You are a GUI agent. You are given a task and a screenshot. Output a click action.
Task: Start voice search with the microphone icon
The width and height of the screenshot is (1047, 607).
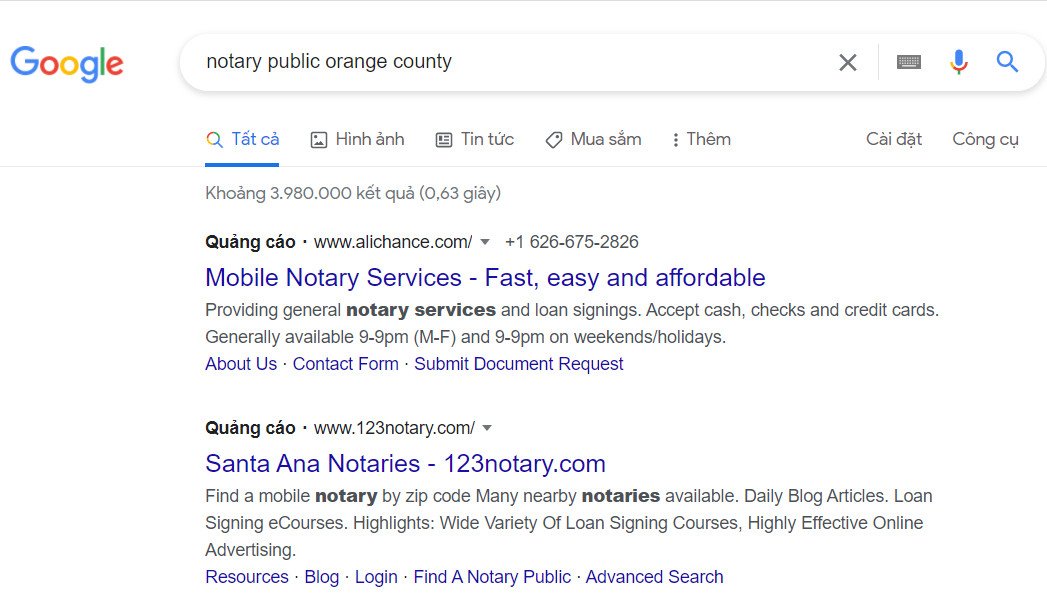click(x=959, y=62)
